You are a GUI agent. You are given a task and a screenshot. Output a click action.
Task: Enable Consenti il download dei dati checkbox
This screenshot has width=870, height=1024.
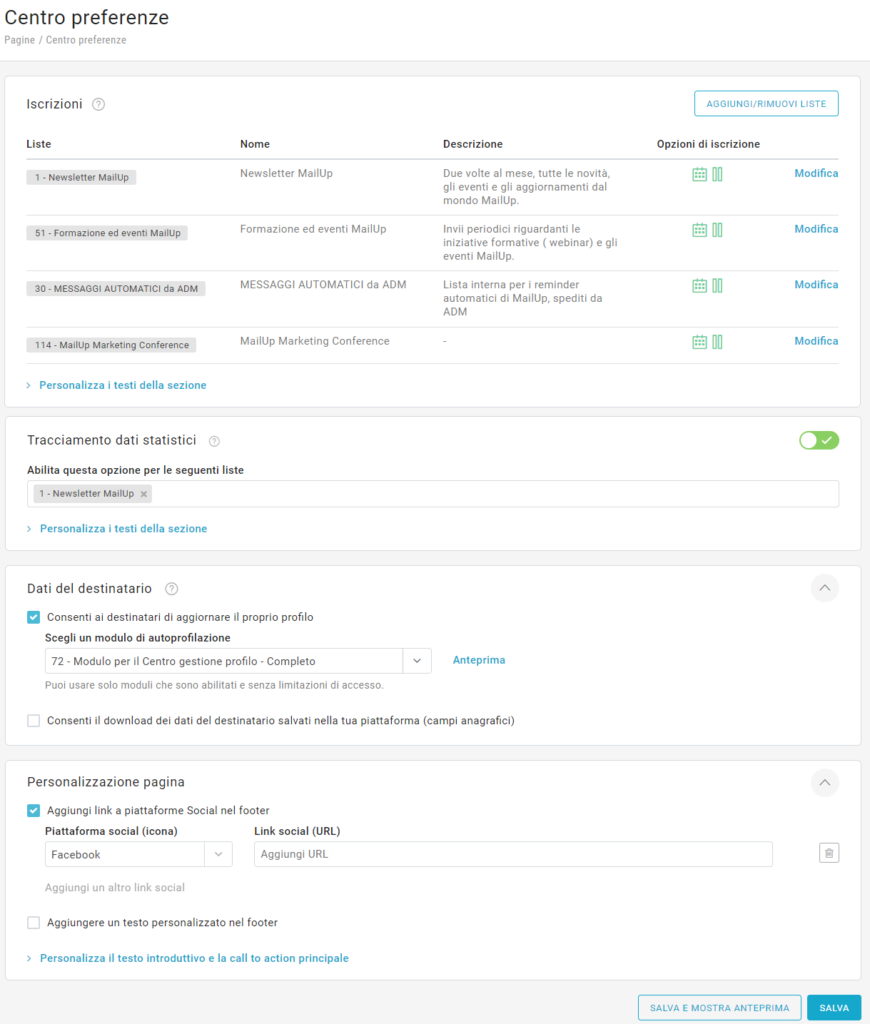[34, 720]
